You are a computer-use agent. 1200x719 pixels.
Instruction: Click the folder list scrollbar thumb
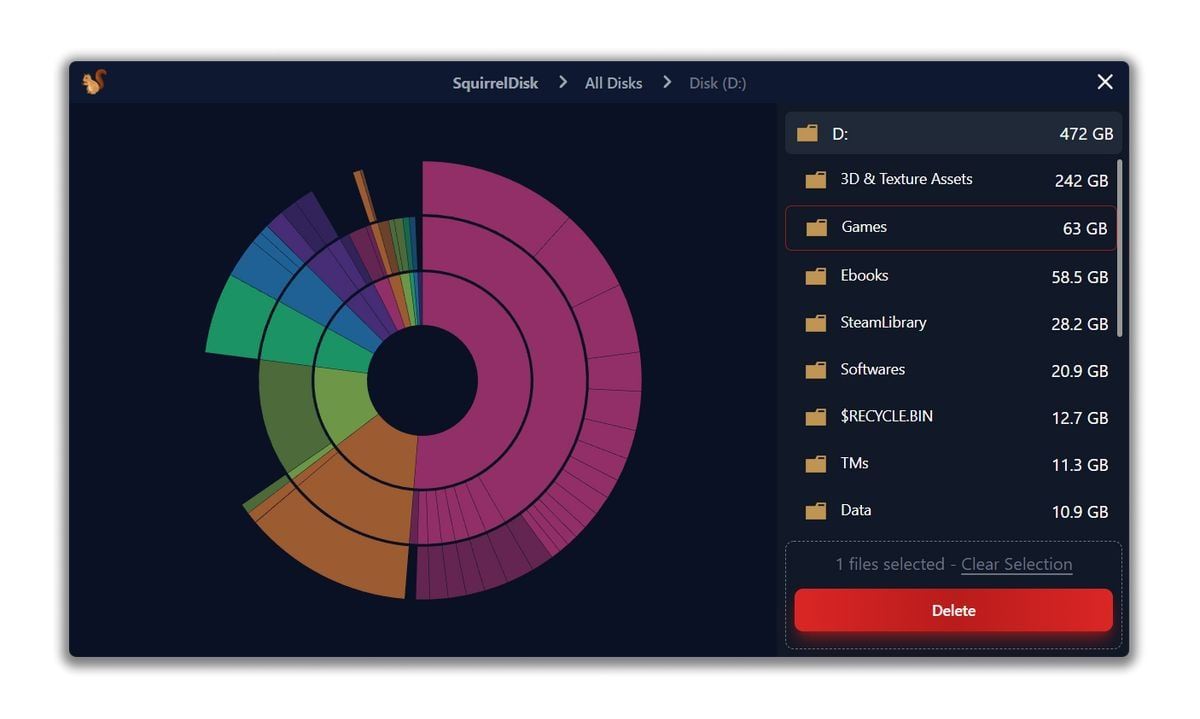pos(1120,248)
